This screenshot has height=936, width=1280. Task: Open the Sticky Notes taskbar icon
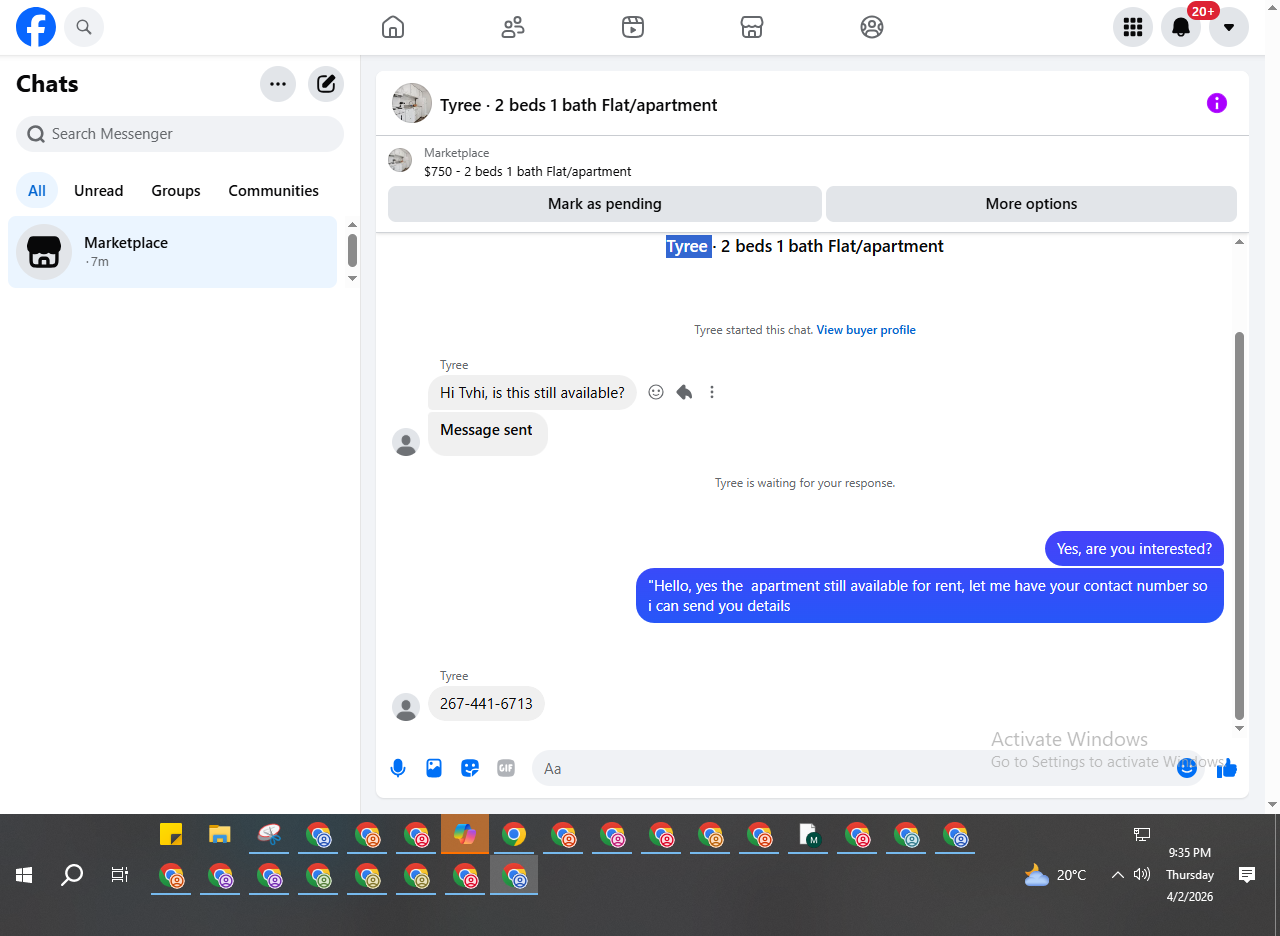[171, 834]
